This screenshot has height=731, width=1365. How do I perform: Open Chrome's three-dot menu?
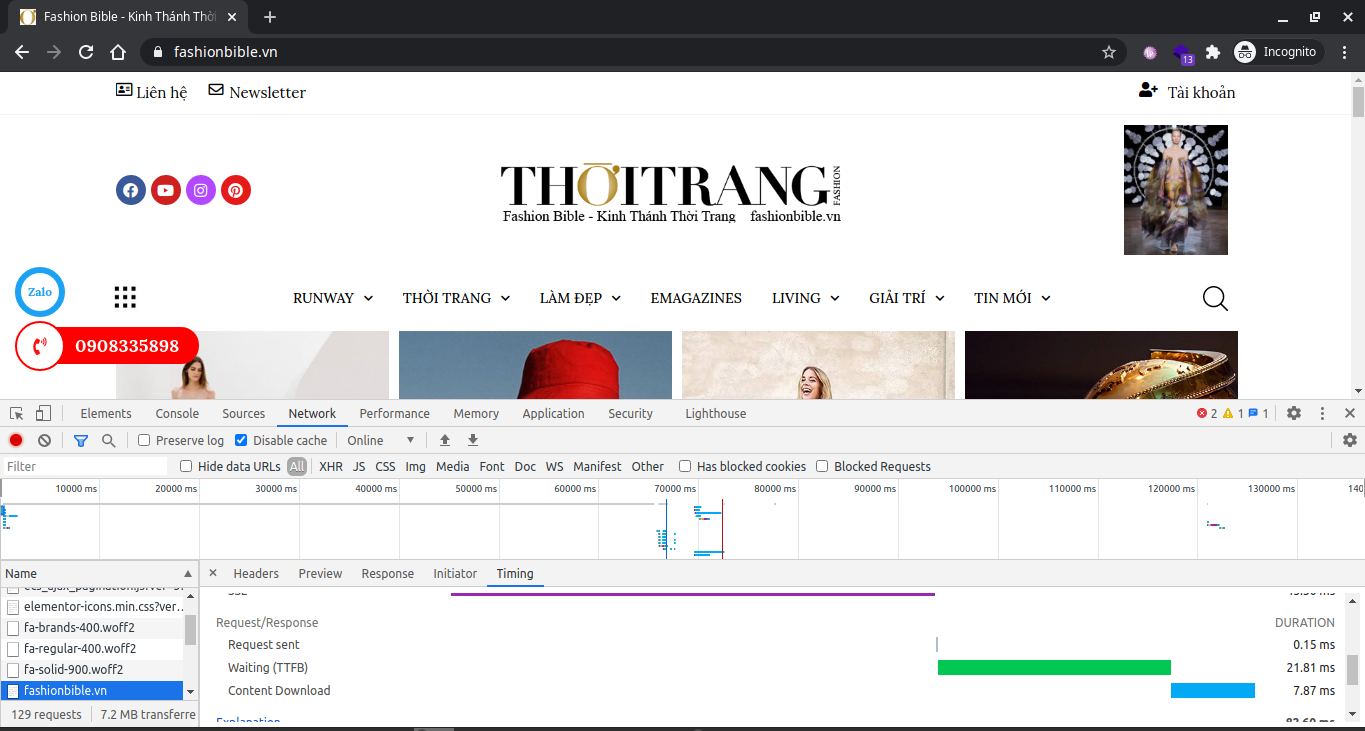click(x=1344, y=52)
